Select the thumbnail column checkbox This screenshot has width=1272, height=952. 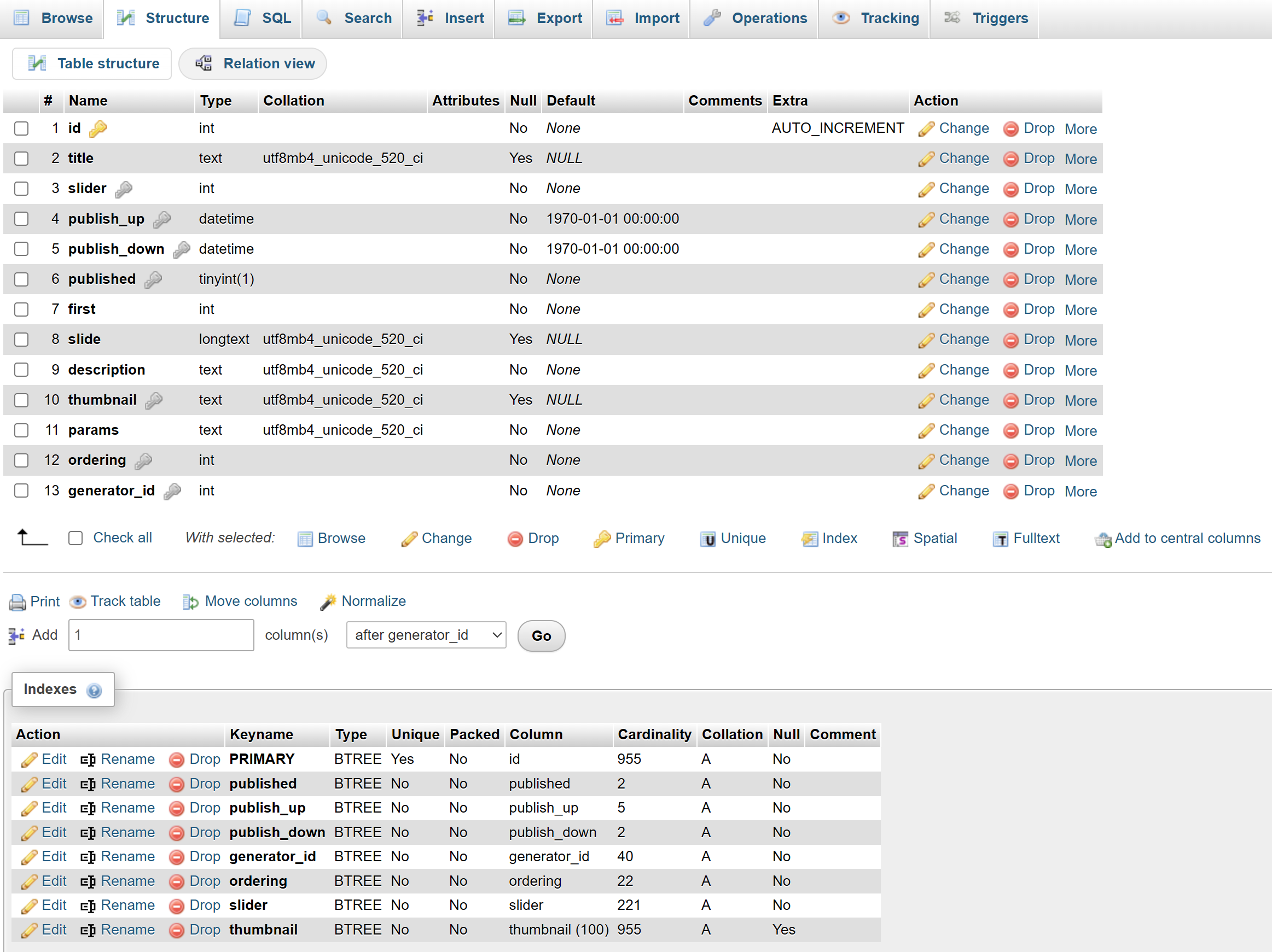(x=21, y=400)
